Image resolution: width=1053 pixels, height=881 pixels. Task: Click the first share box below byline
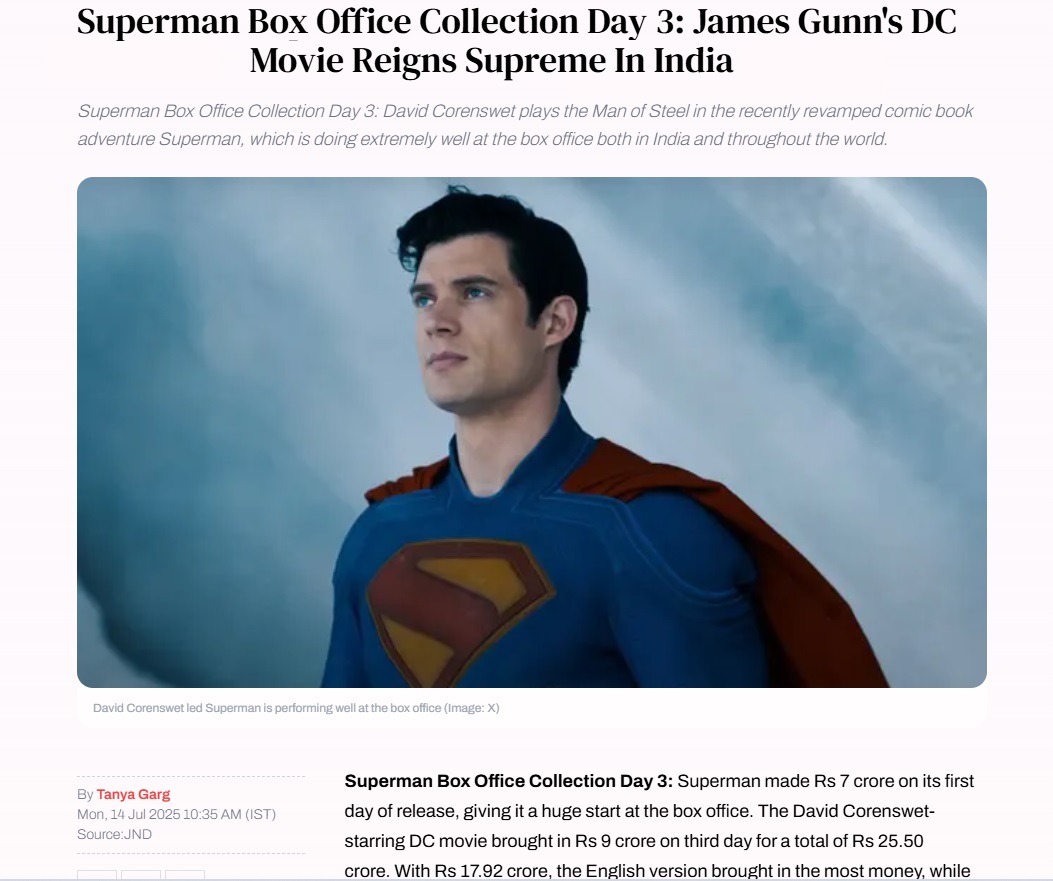tap(97, 874)
